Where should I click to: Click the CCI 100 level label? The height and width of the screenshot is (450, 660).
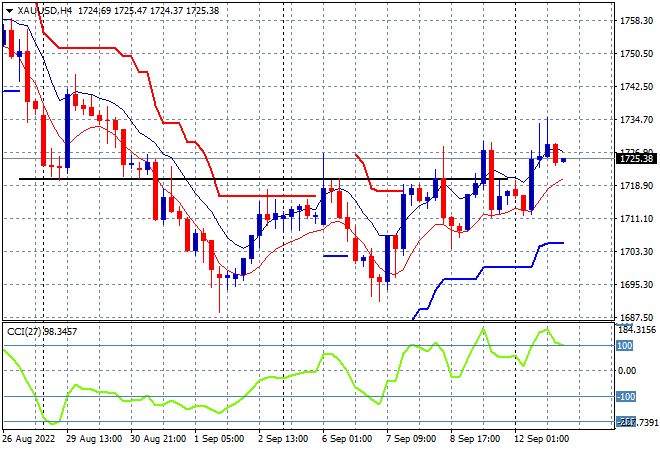pos(624,346)
